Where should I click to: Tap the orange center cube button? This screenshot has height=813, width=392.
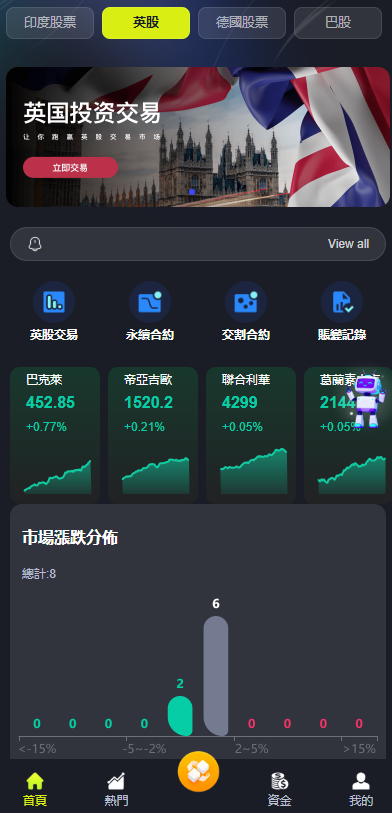(198, 772)
